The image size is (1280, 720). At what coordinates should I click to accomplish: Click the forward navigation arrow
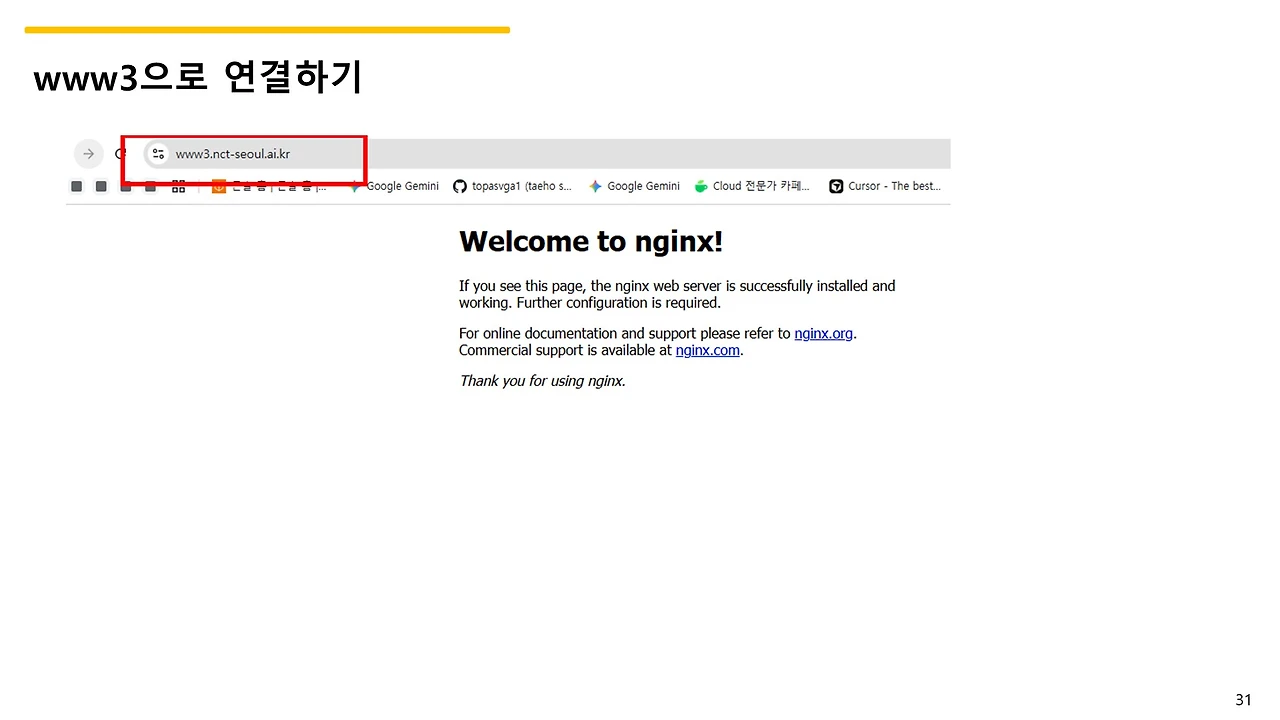(x=89, y=154)
